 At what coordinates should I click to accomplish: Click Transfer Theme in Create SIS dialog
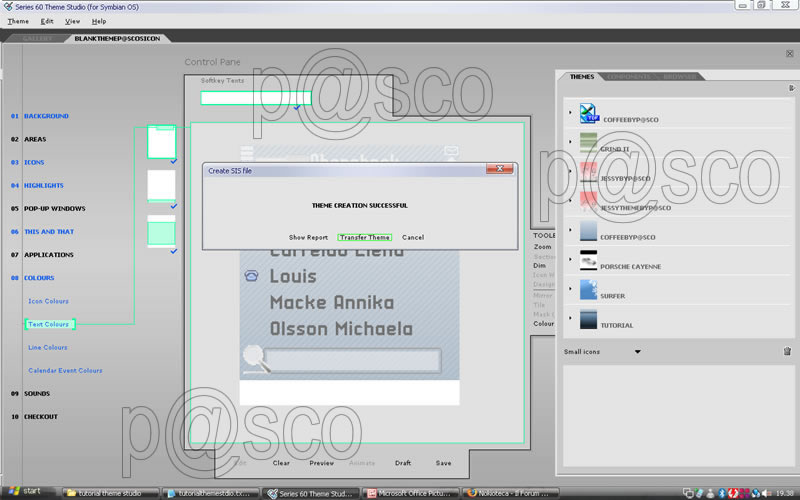click(x=364, y=237)
